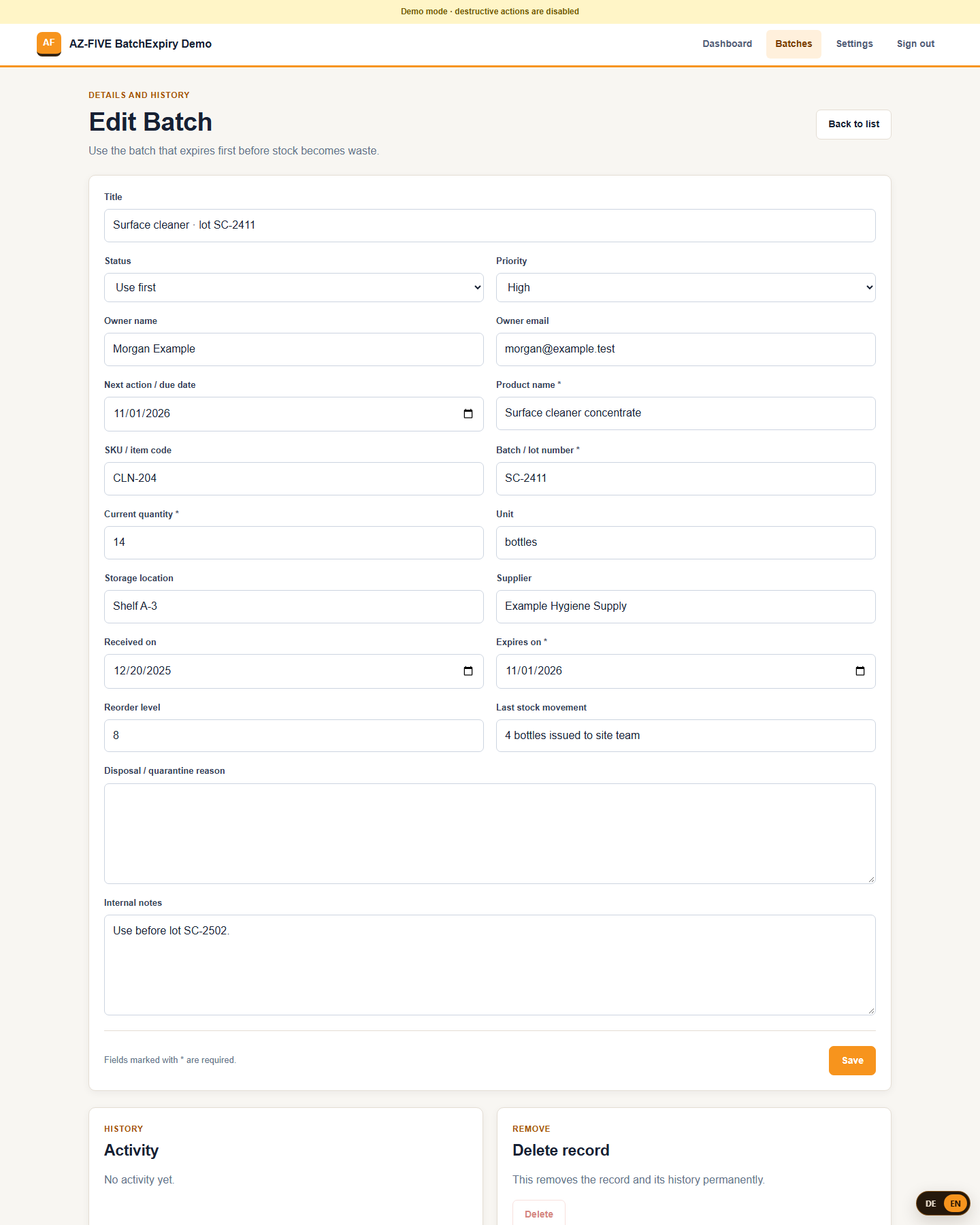Viewport: 980px width, 1225px height.
Task: Click the Back to list button
Action: [853, 125]
